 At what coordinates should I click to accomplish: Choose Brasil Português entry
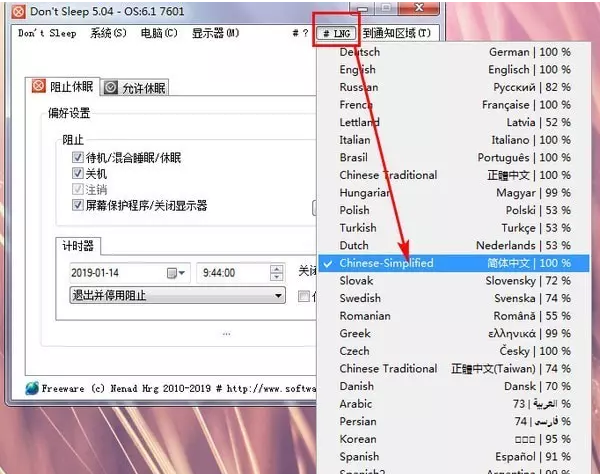click(x=454, y=157)
